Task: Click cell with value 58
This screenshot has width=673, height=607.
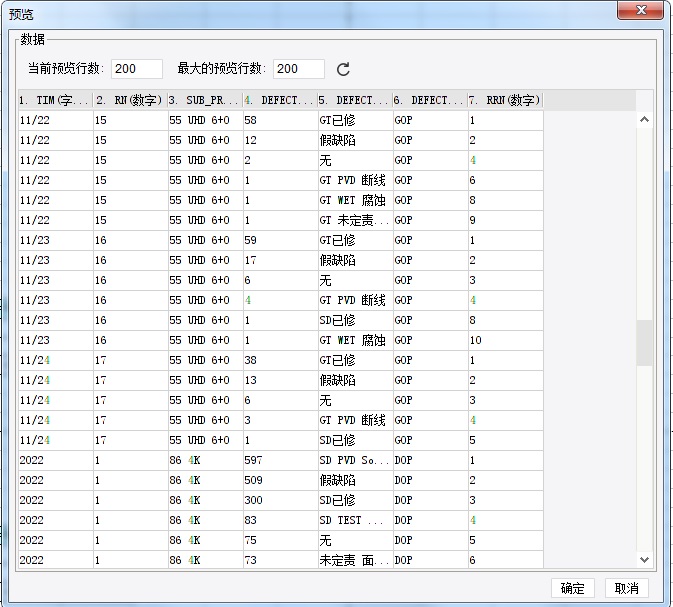Action: tap(280, 120)
